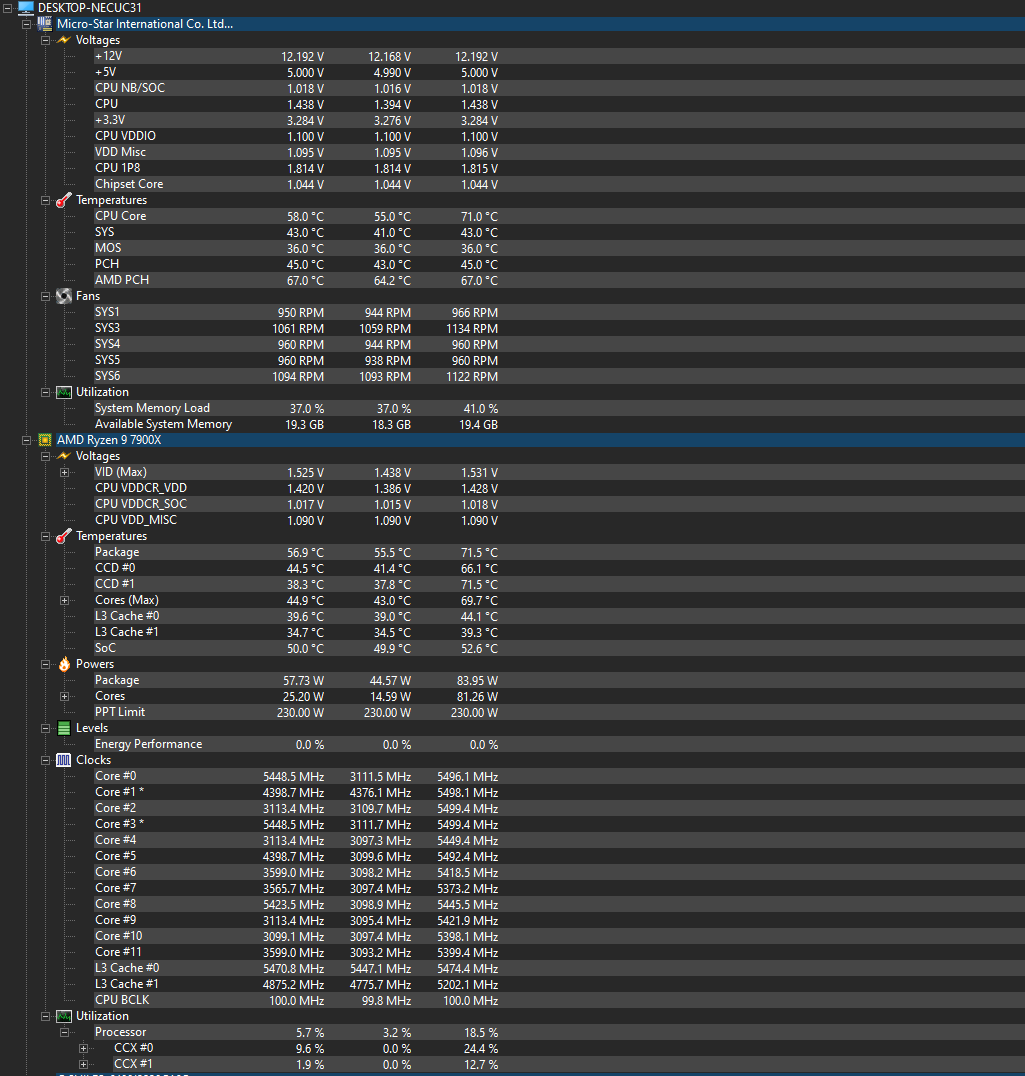Select the CCD #0 temperature row

[x=559, y=568]
